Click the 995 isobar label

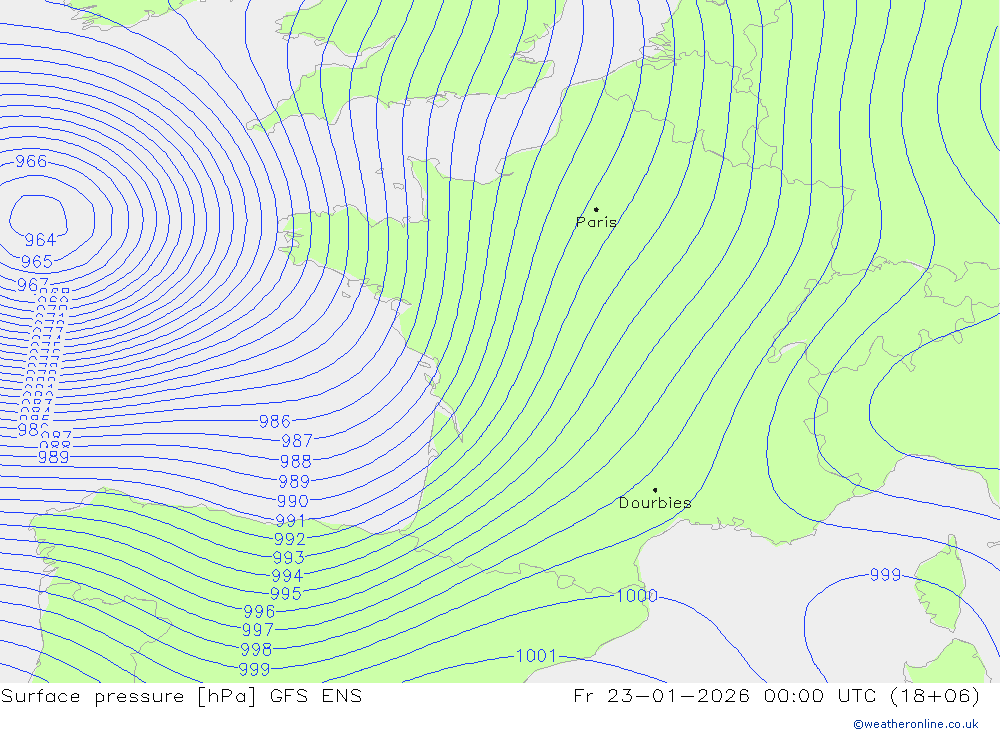pyautogui.click(x=286, y=593)
